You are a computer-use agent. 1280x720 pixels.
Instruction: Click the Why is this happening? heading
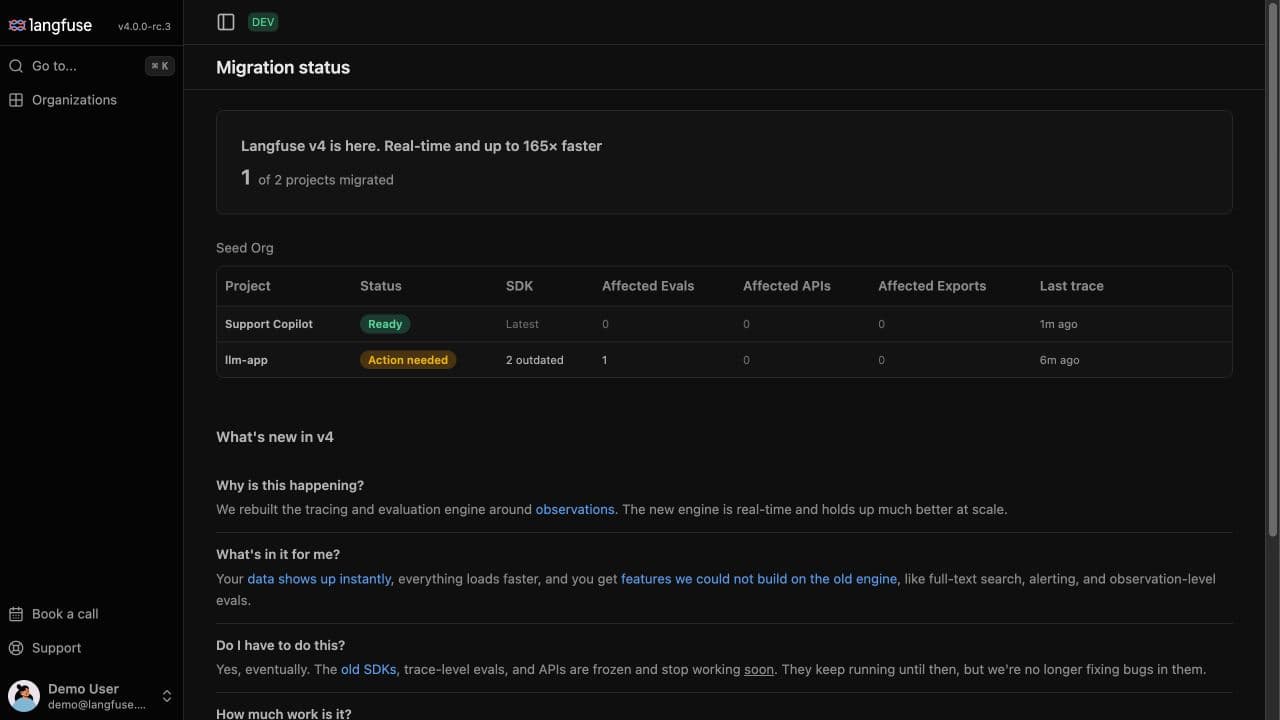click(290, 485)
